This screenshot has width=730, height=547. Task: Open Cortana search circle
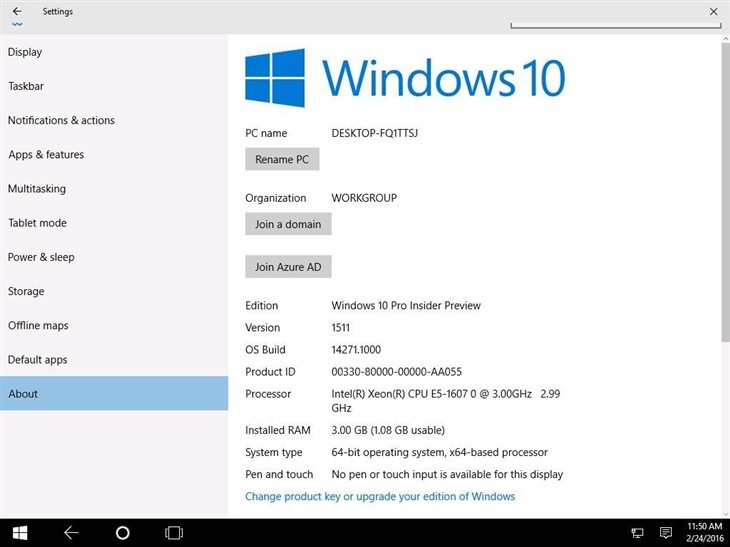pos(123,532)
